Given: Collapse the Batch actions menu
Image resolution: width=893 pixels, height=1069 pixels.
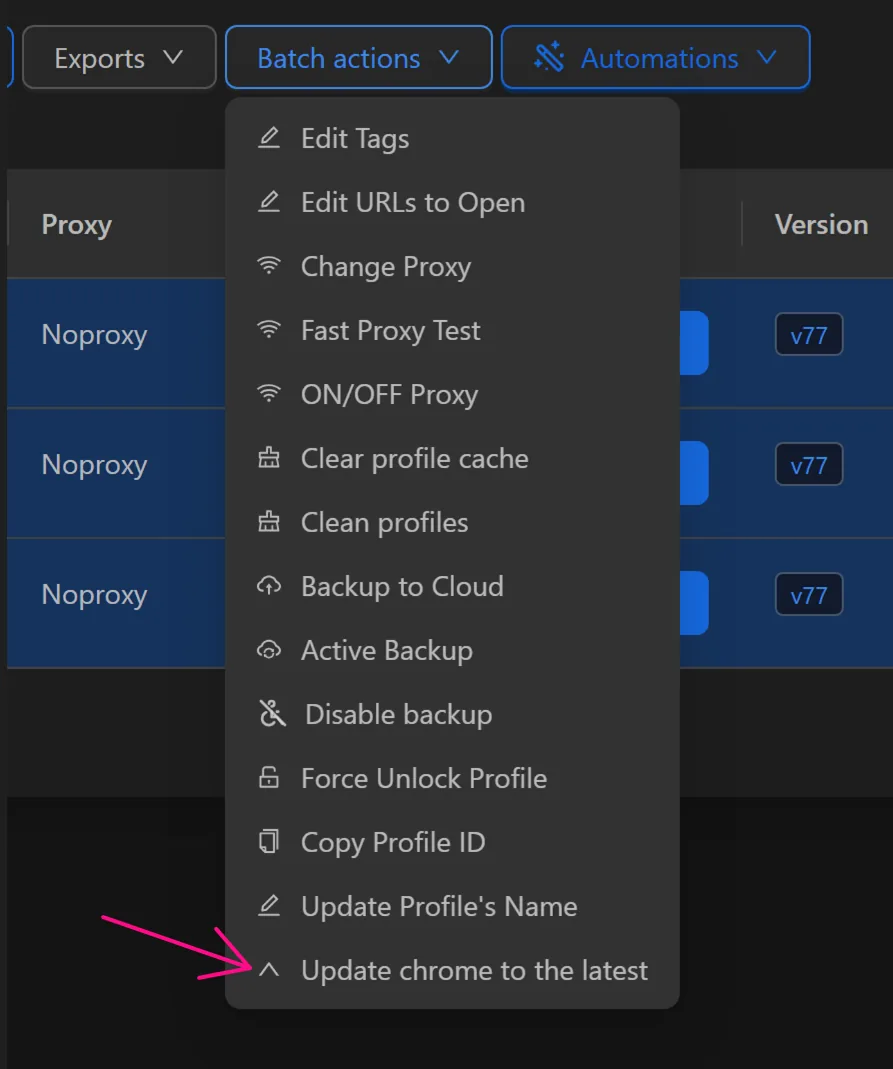Looking at the screenshot, I should point(358,57).
